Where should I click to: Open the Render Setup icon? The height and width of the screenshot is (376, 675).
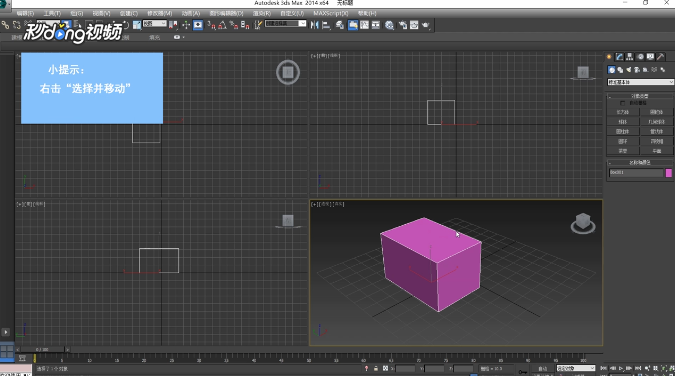click(x=403, y=25)
